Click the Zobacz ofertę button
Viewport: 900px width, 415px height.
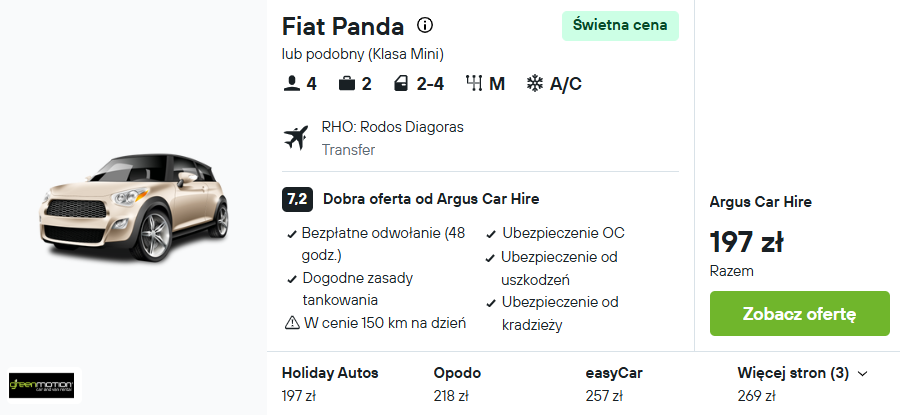800,313
